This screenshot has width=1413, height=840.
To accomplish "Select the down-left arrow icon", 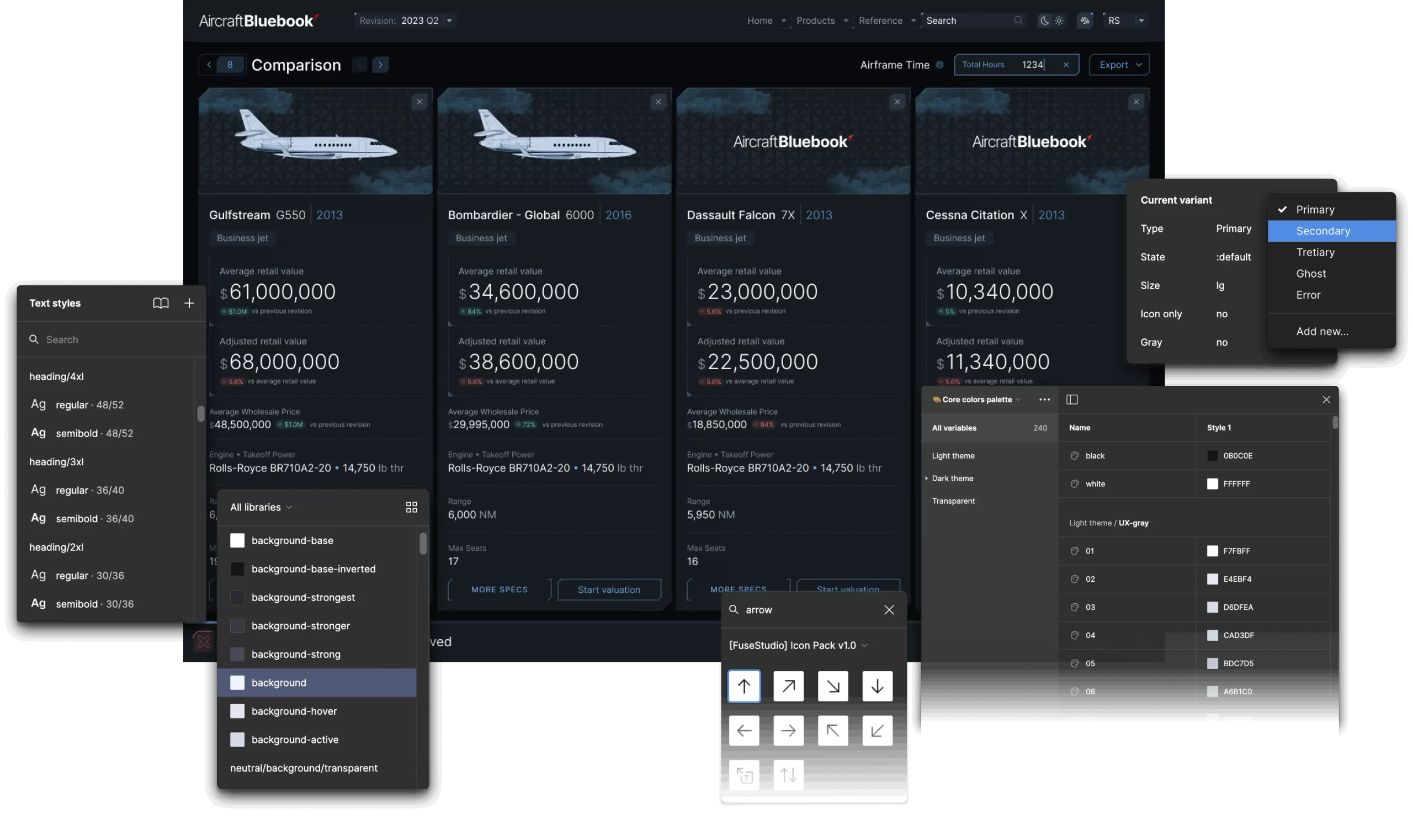I will (877, 731).
